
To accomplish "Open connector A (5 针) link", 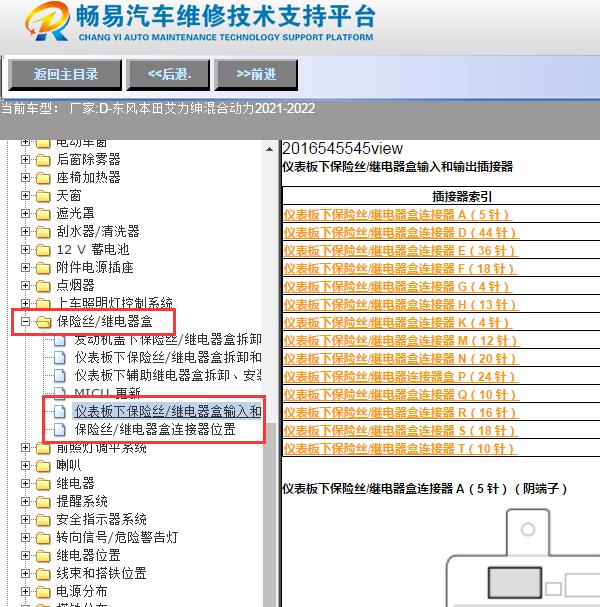I will [x=398, y=214].
